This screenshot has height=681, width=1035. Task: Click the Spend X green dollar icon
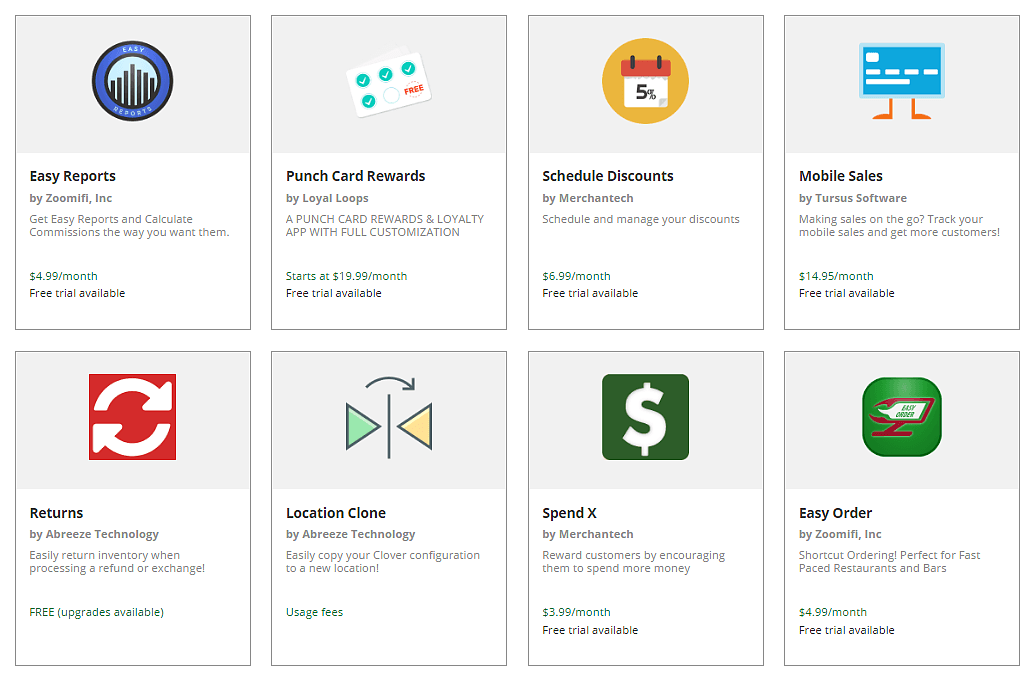point(646,417)
